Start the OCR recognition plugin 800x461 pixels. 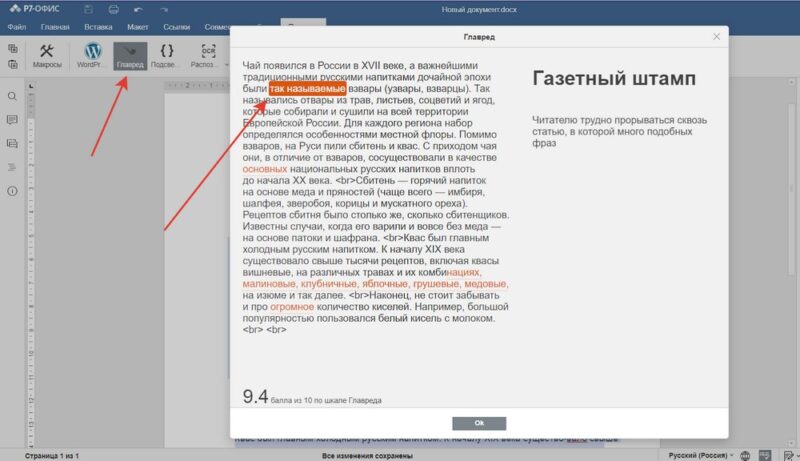(x=208, y=55)
